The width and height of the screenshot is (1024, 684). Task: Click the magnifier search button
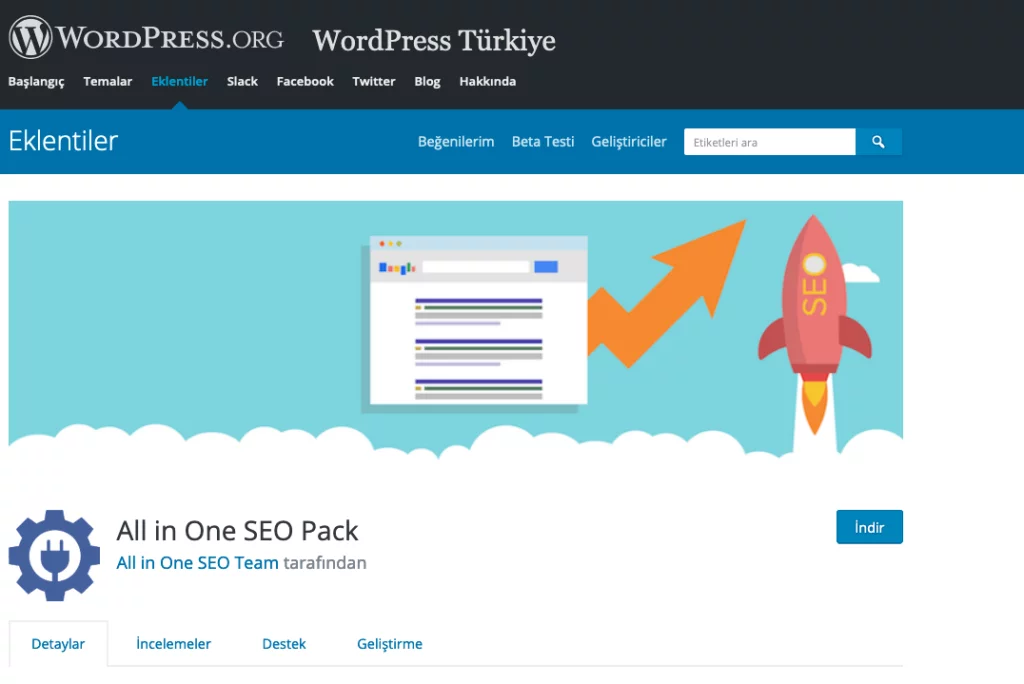[878, 142]
